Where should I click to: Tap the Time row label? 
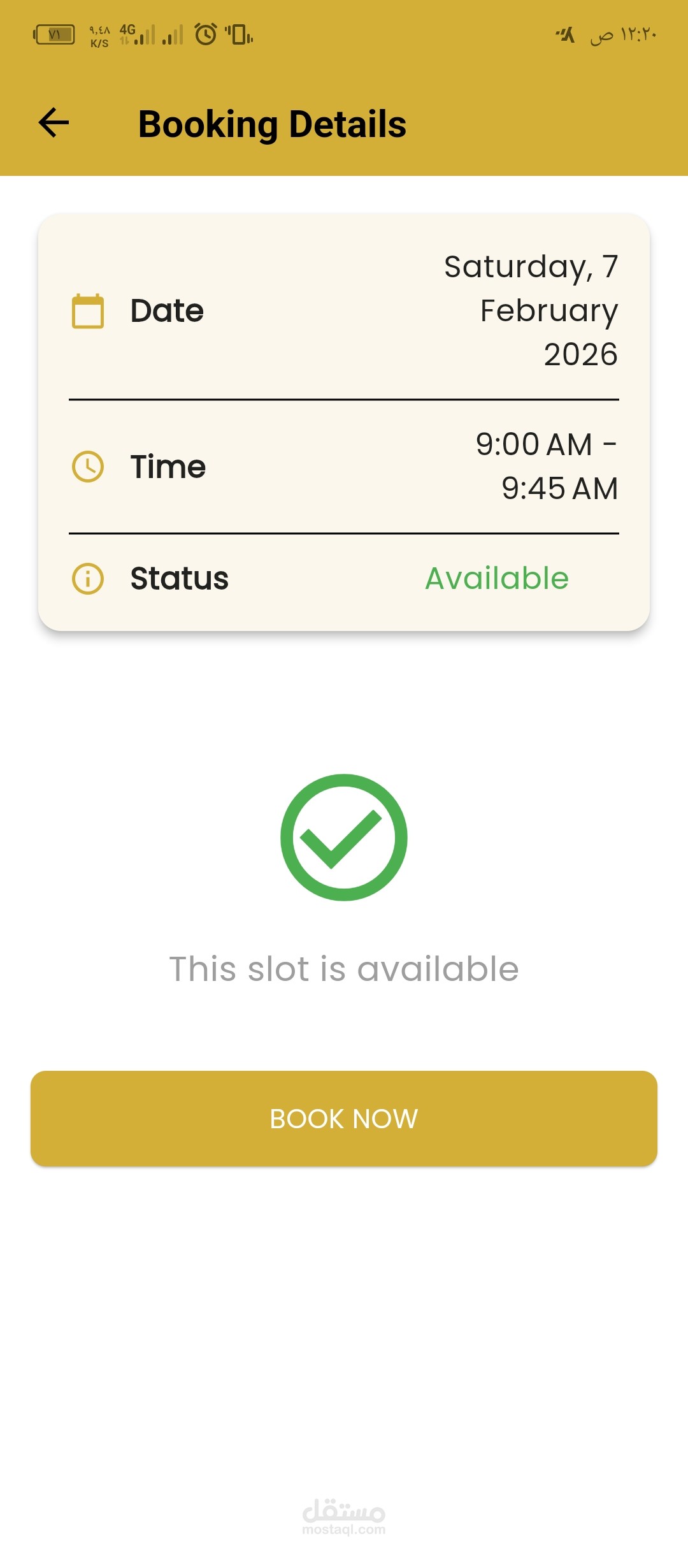pos(168,467)
